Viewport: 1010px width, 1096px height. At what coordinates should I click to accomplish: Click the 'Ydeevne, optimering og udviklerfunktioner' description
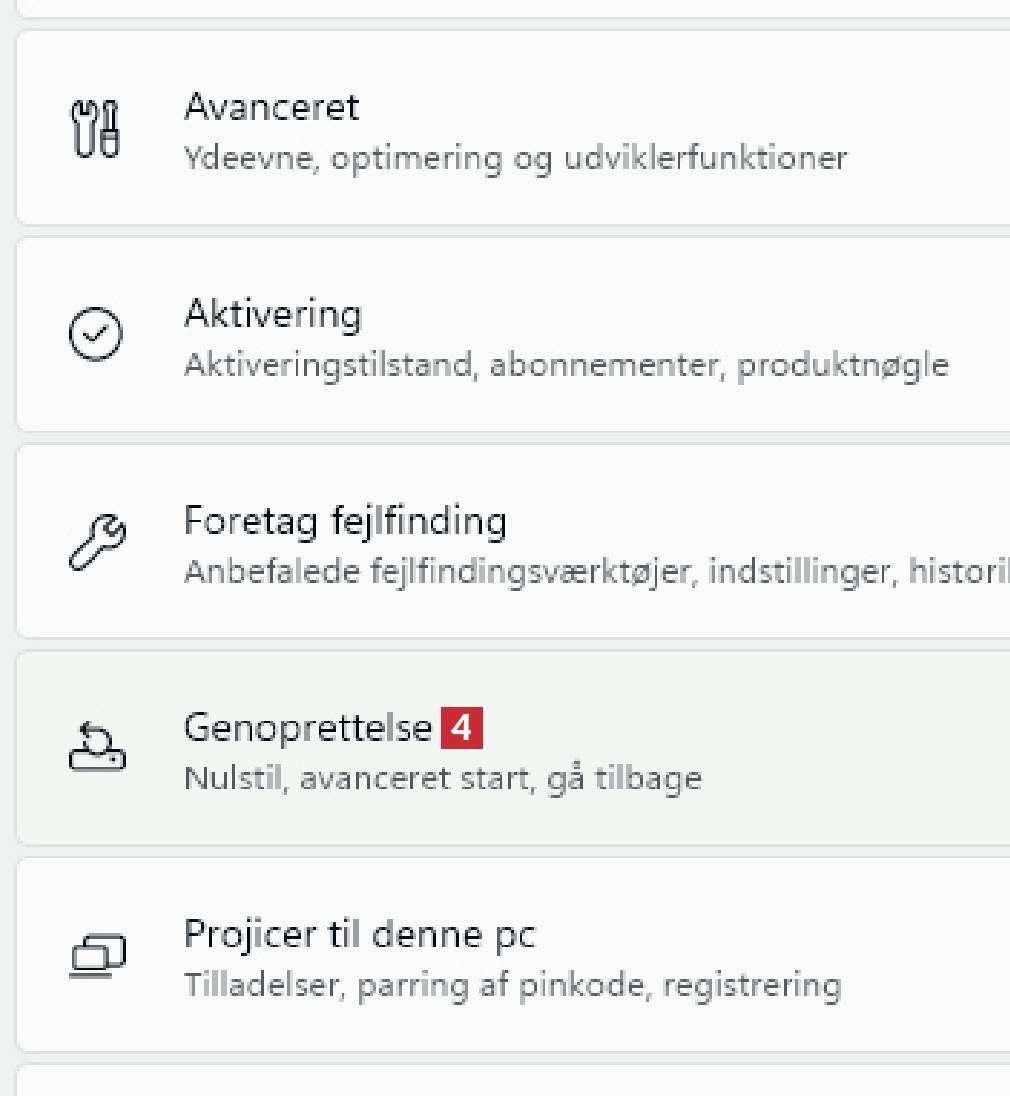[x=515, y=158]
